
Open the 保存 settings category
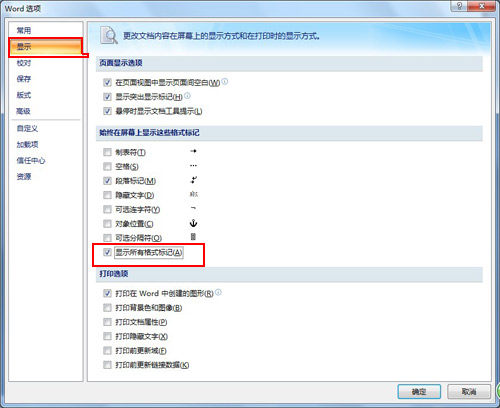pos(24,79)
